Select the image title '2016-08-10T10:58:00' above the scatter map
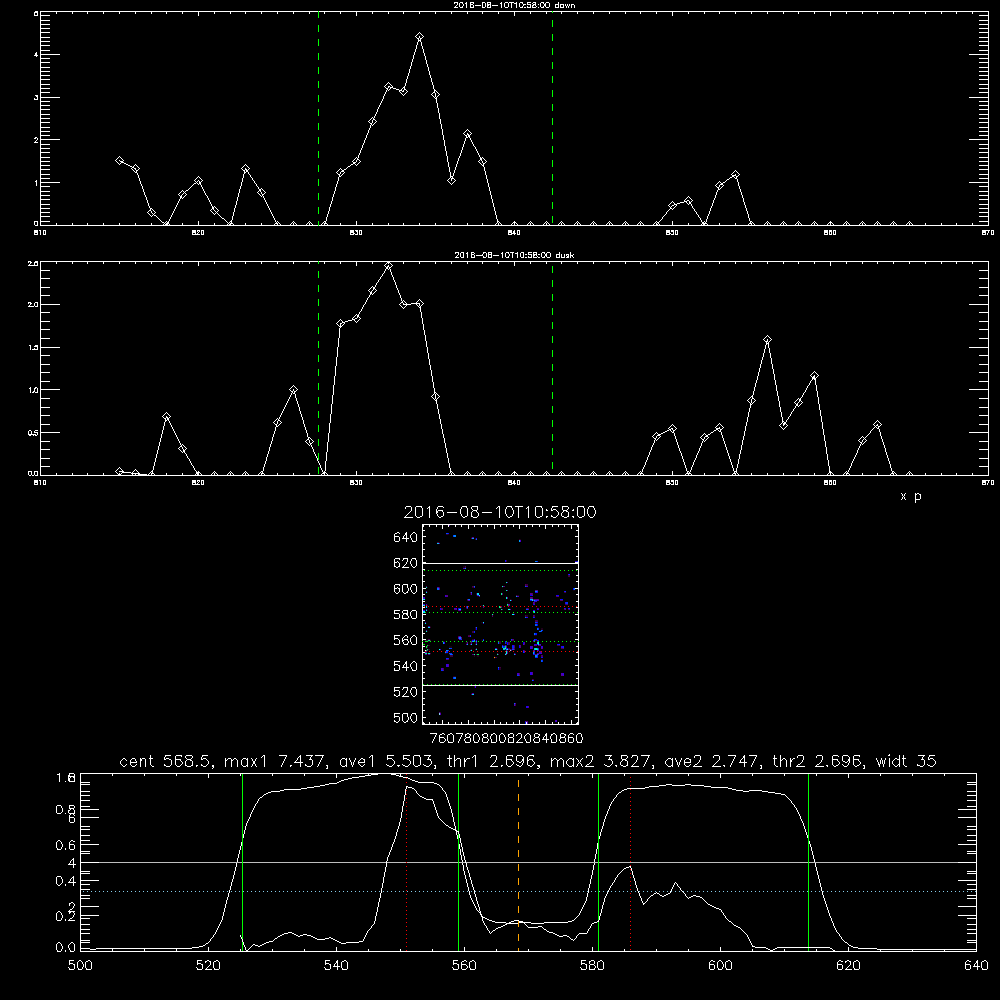Image resolution: width=1000 pixels, height=1000 pixels. click(500, 512)
